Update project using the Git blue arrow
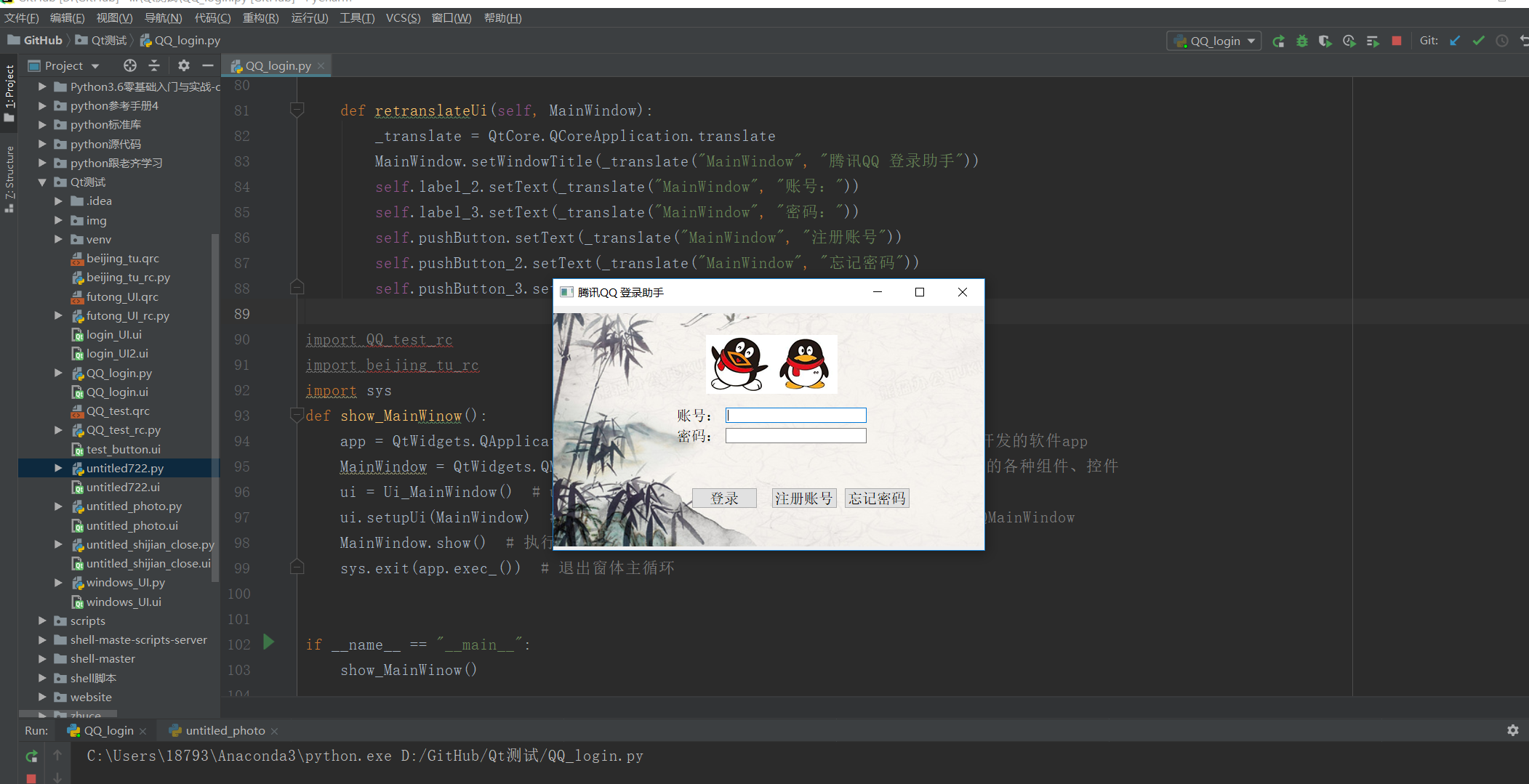The width and height of the screenshot is (1529, 784). [1455, 41]
